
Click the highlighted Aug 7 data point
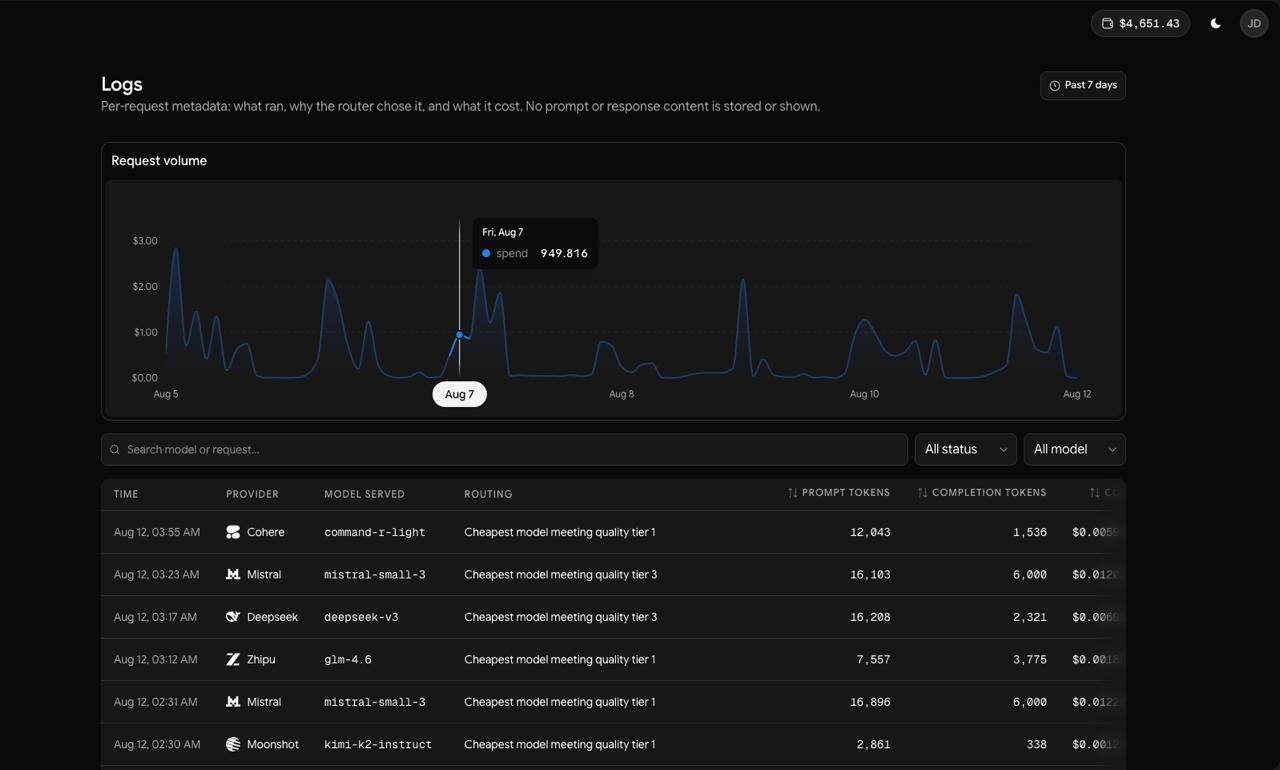[x=459, y=335]
